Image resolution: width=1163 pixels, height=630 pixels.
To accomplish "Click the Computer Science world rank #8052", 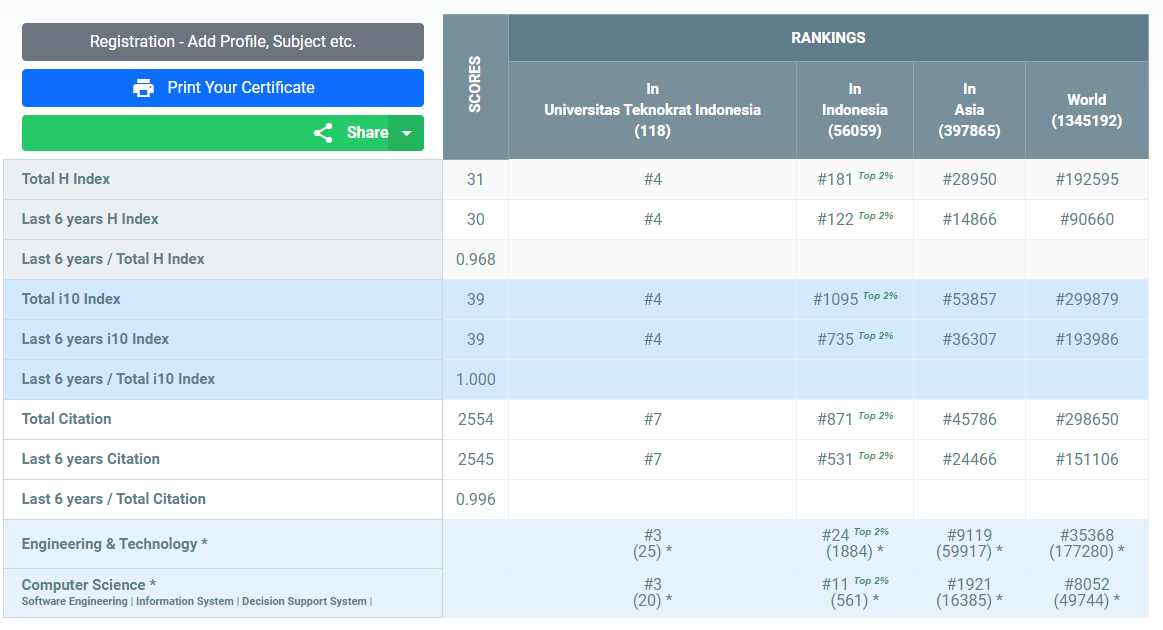I will 1086,584.
